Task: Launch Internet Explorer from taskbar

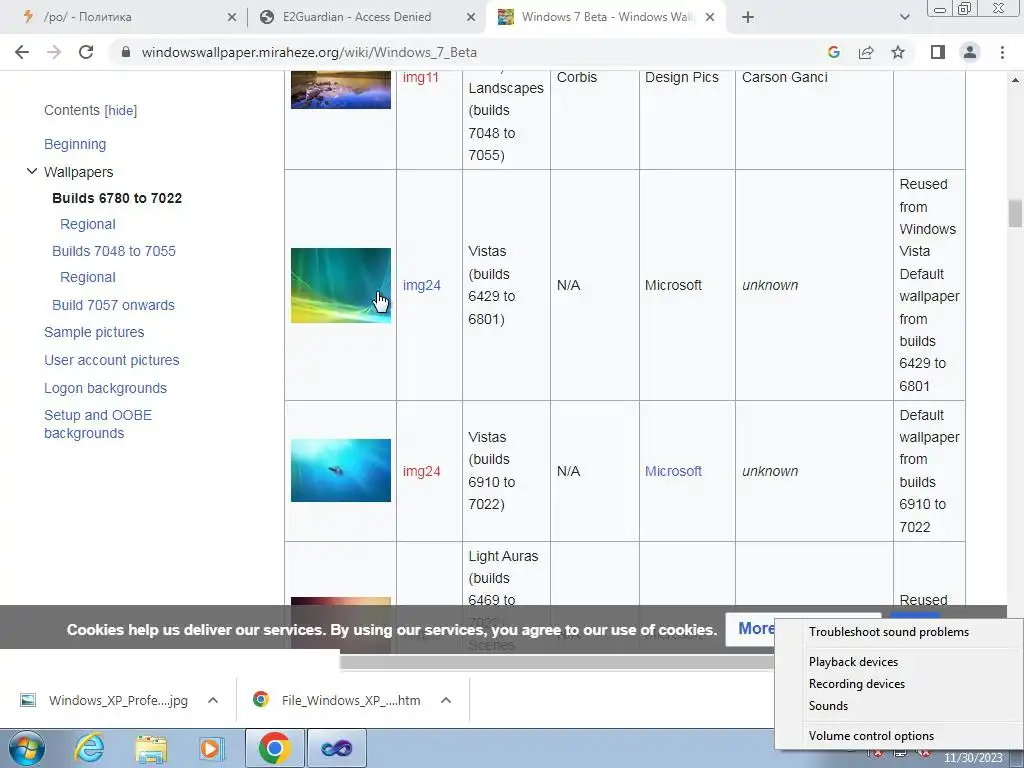Action: 89,748
